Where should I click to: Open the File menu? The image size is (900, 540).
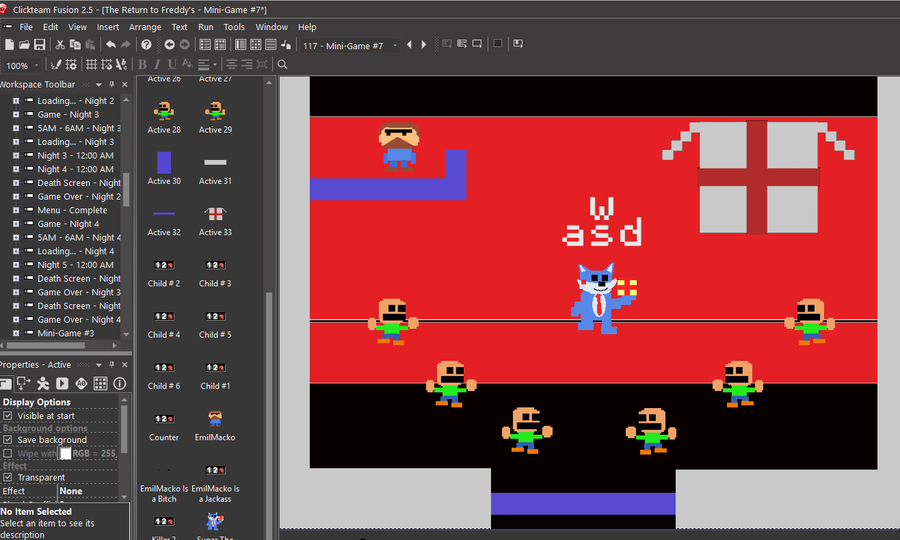tap(26, 27)
